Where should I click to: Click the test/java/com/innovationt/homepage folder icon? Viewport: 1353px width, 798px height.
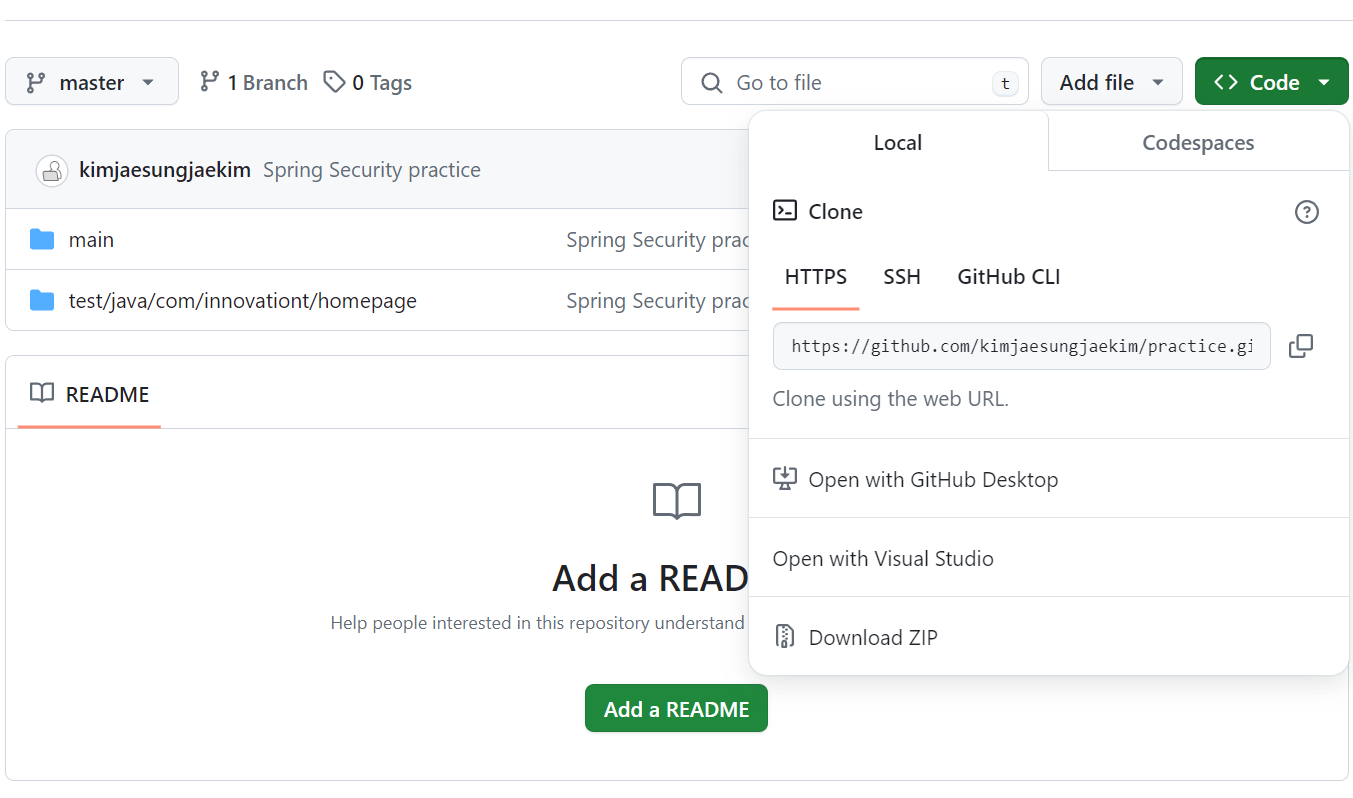coord(42,301)
